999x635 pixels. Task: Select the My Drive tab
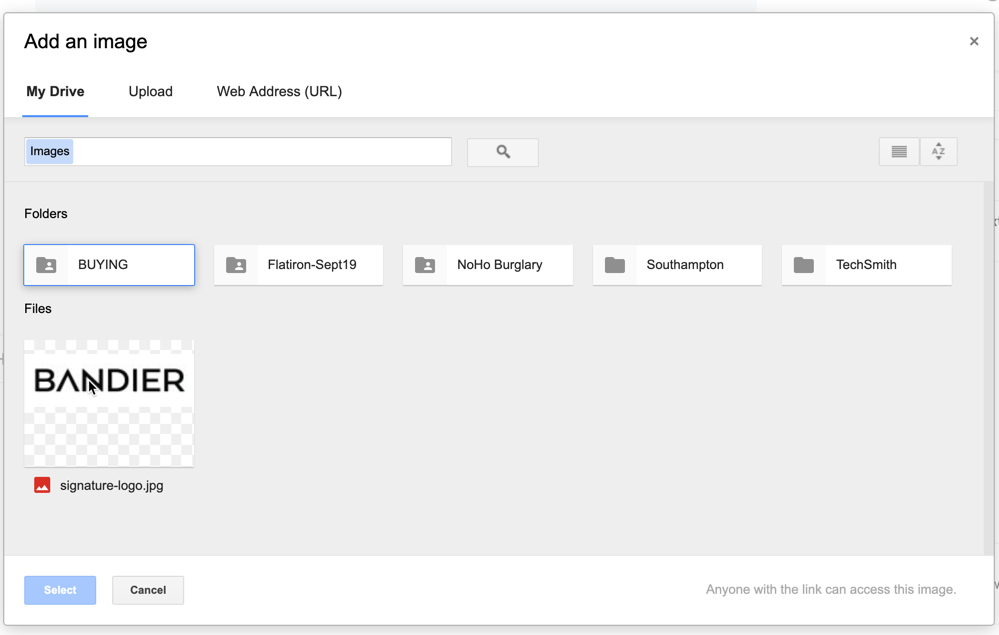coord(55,92)
